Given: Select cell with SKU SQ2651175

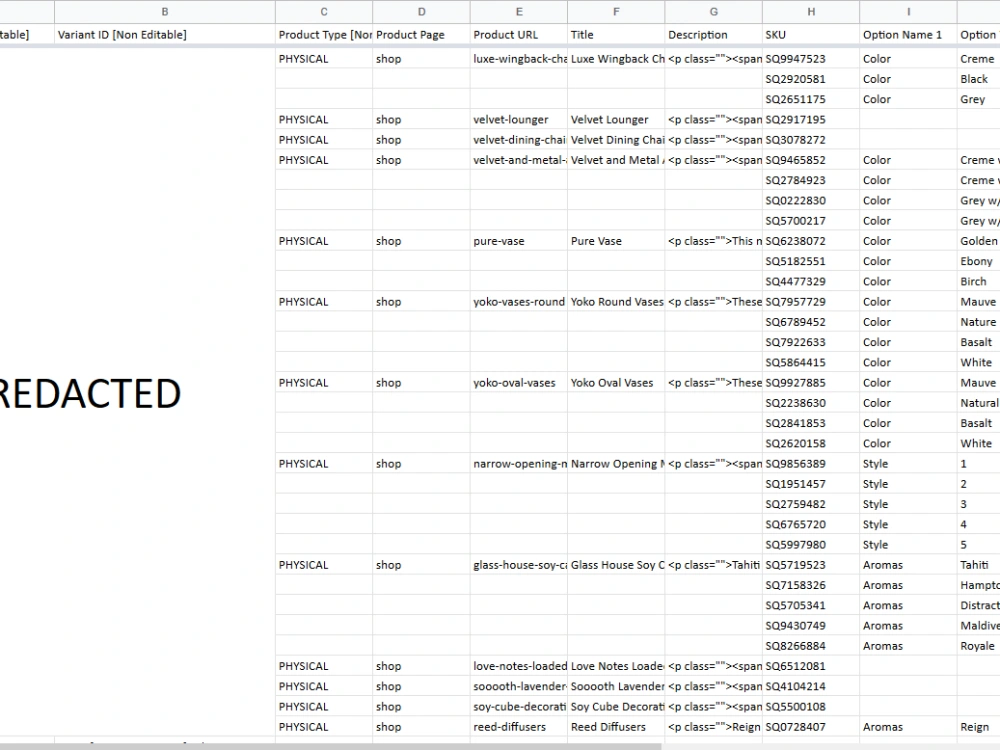Looking at the screenshot, I should point(811,99).
